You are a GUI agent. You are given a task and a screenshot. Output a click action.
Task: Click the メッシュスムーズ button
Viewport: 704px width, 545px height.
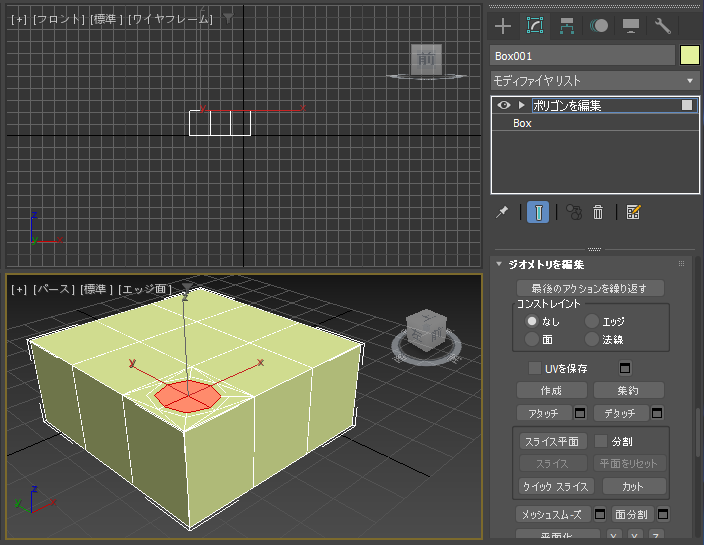(x=553, y=514)
